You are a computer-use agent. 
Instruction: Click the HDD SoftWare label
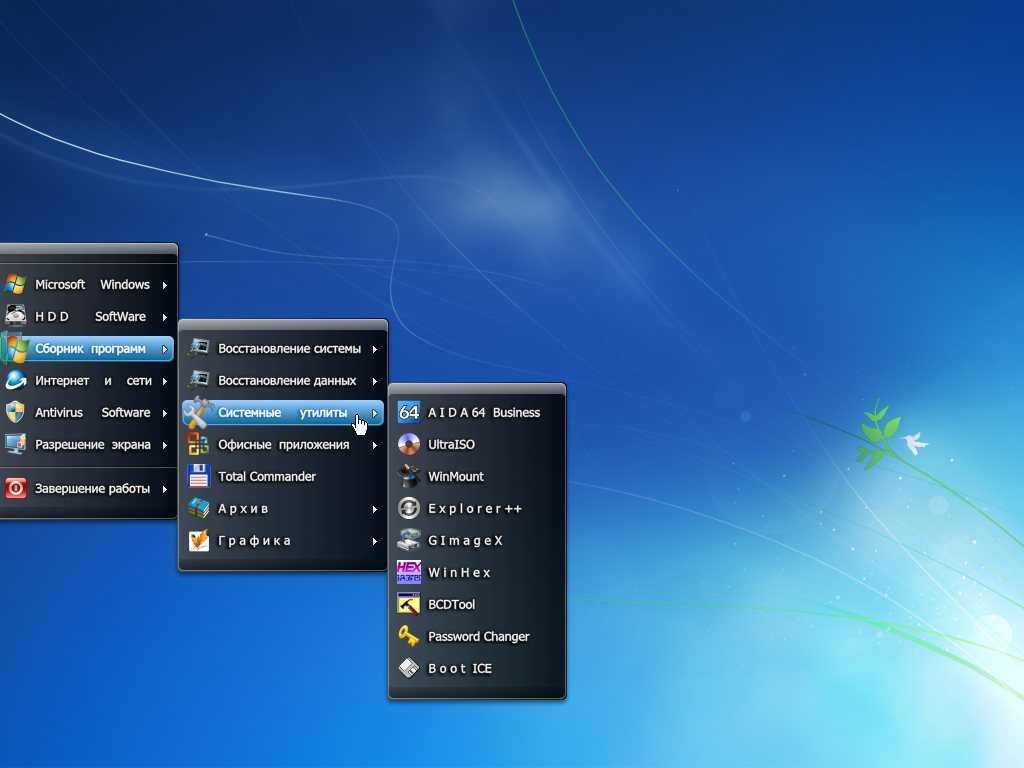tap(90, 317)
